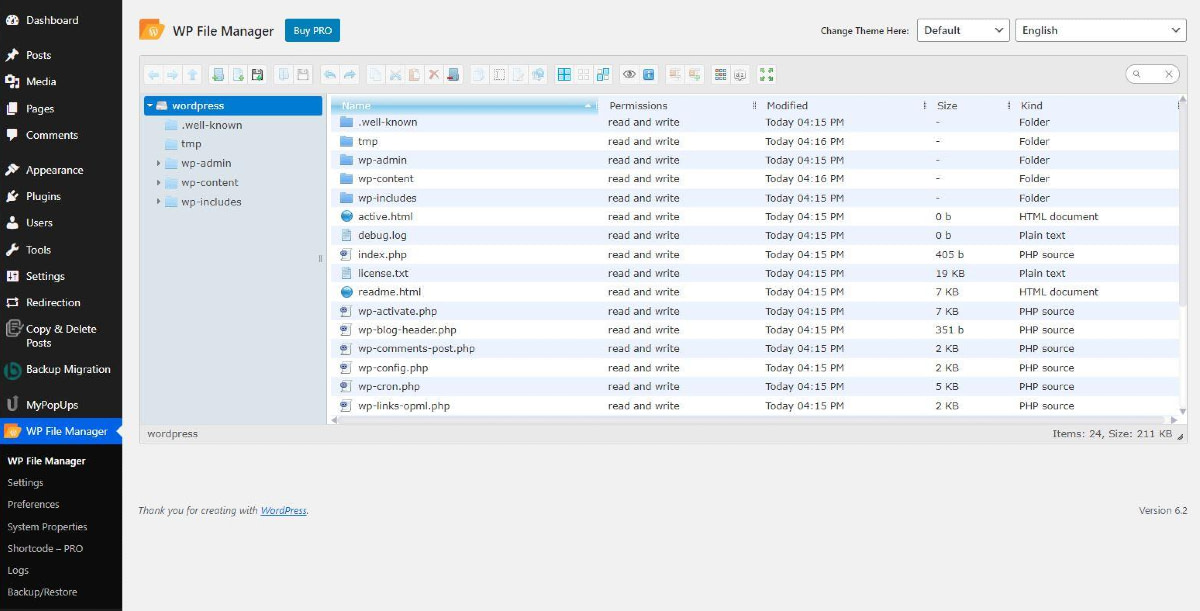Click the Buy PRO button
Screen dimensions: 1200x611
coord(312,30)
